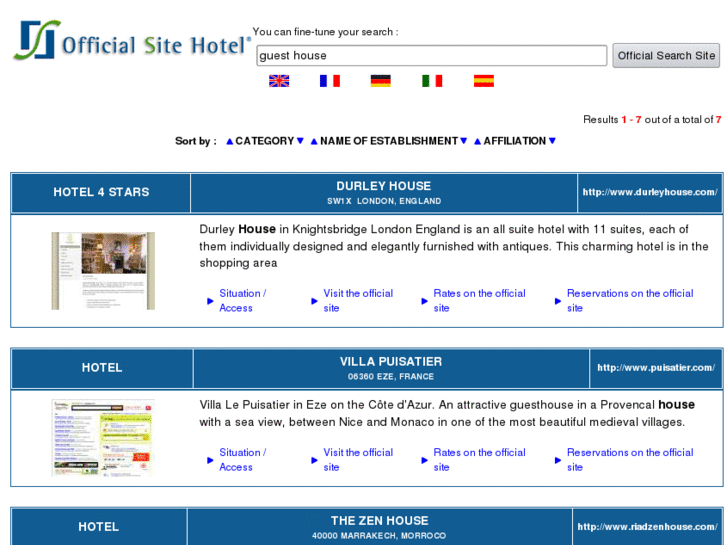
Task: Click the 06360 EZE, FRANCE address text
Action: (x=391, y=377)
